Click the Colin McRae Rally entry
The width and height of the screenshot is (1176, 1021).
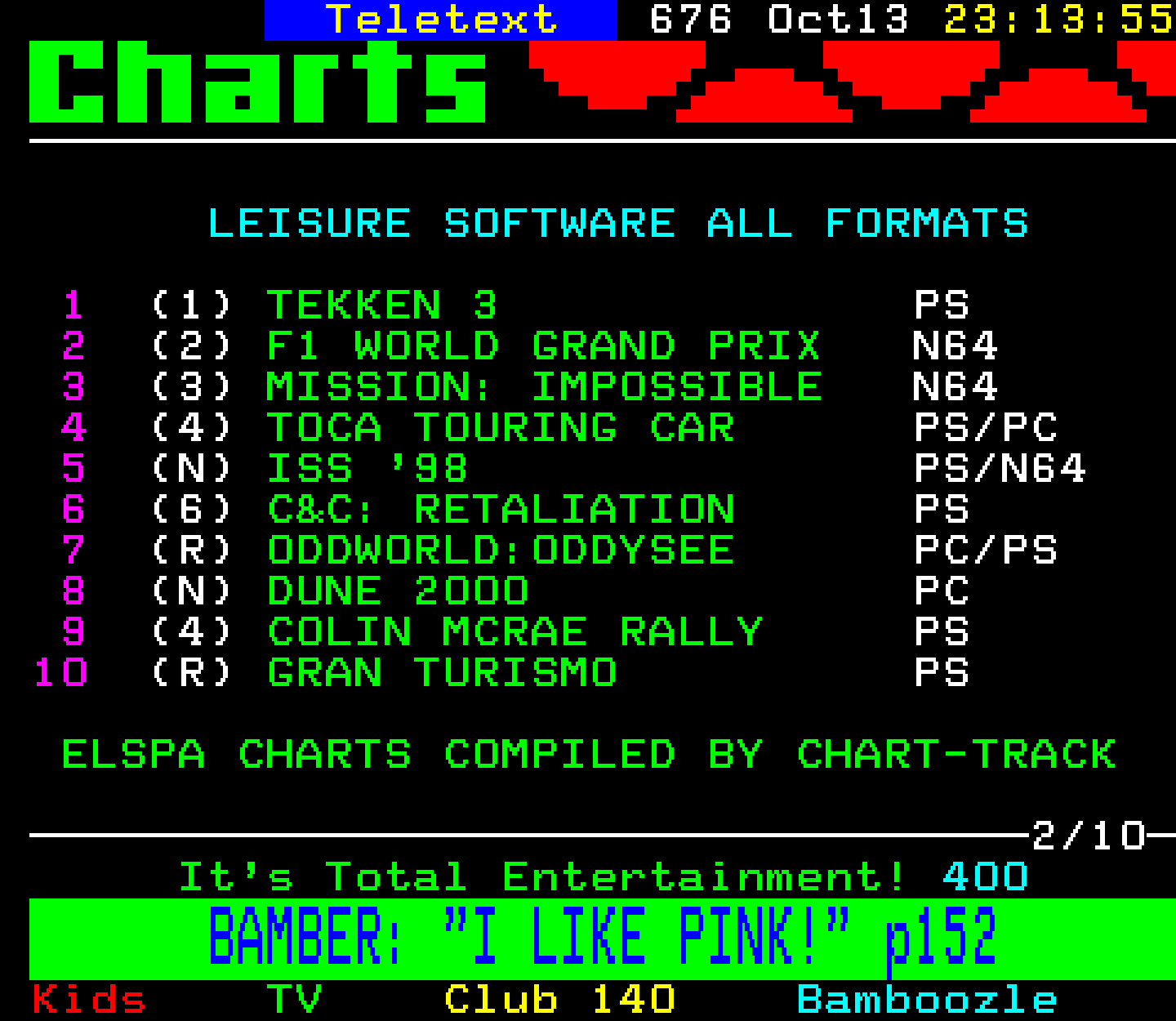pyautogui.click(x=514, y=632)
